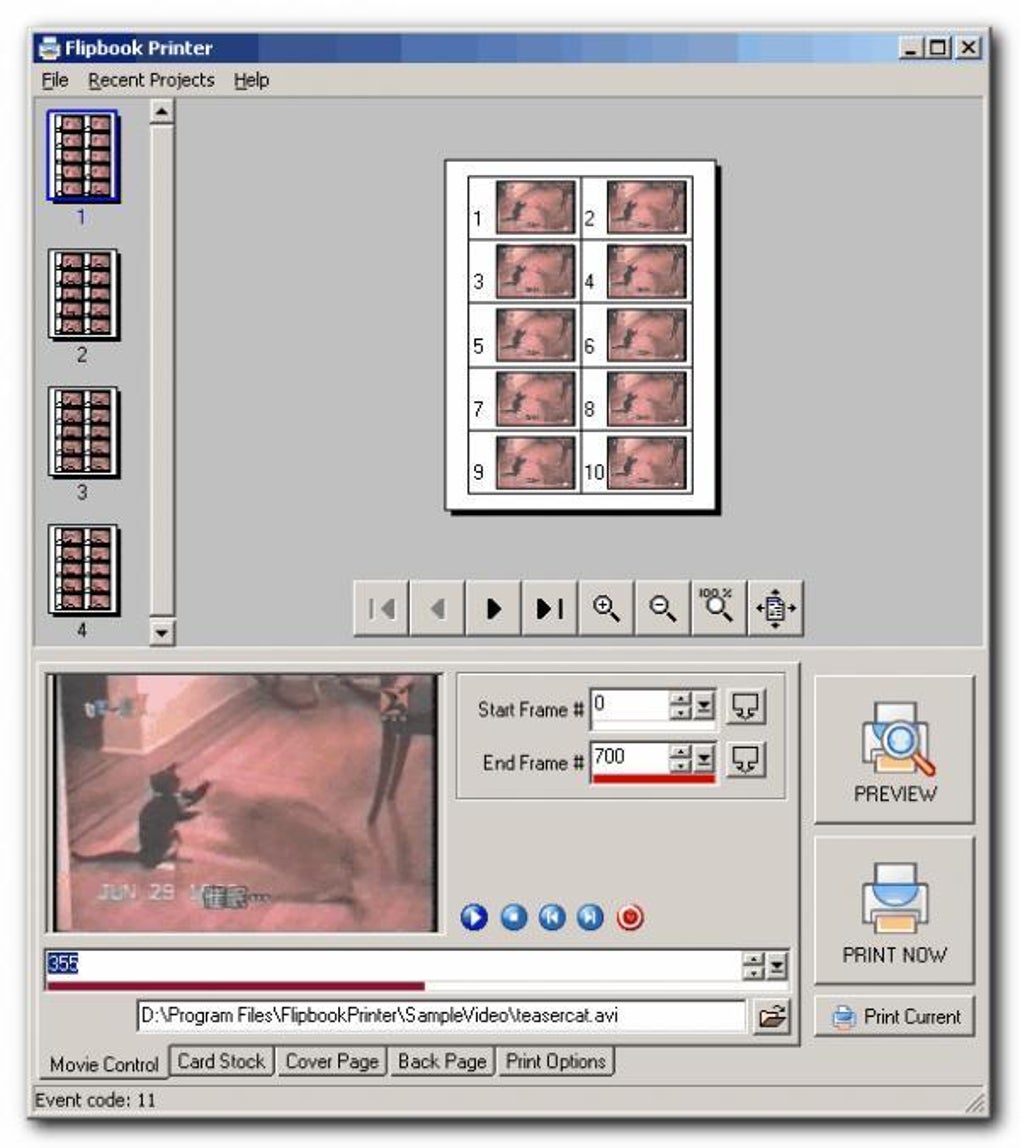1020x1148 pixels.
Task: Click thumbnail list scroll down arrow
Action: [162, 632]
